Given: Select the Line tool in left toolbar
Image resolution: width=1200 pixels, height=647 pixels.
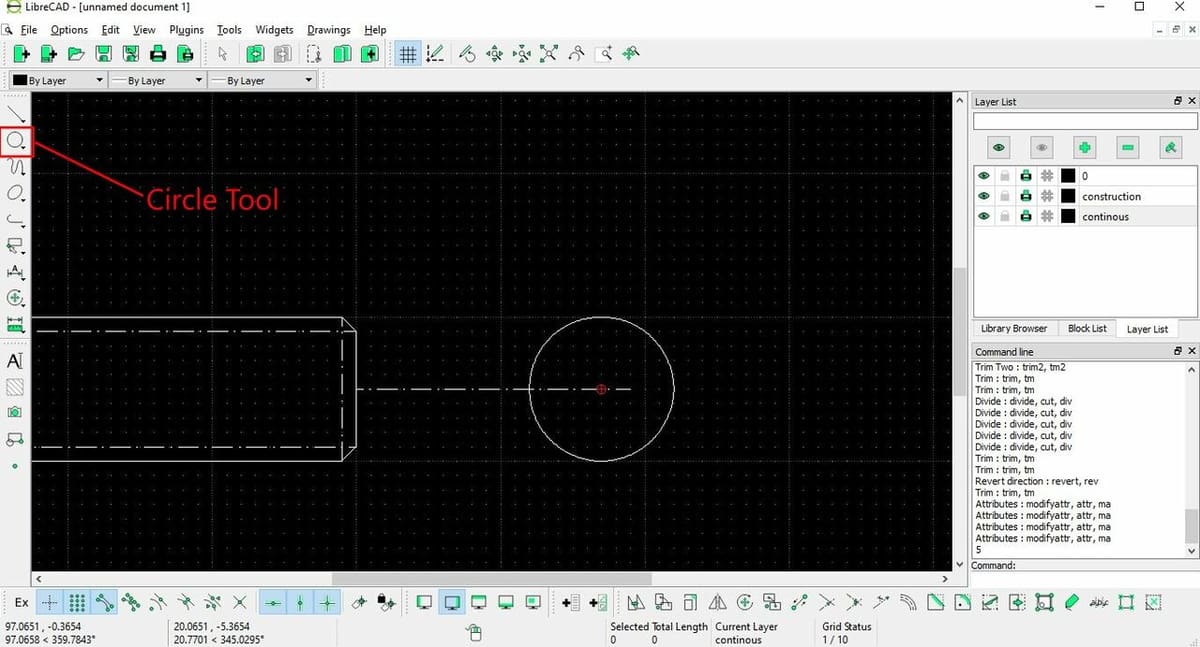Looking at the screenshot, I should (x=16, y=115).
